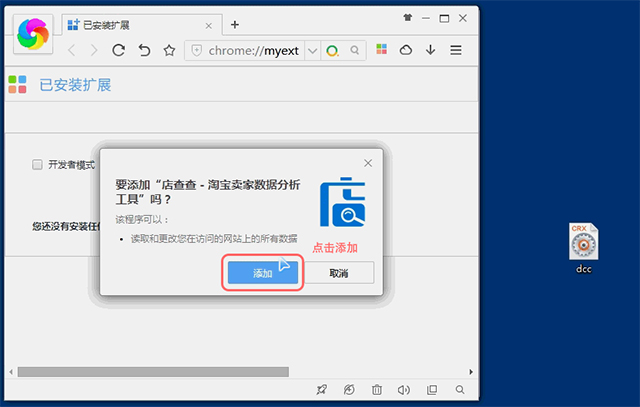Click the 360 browser logo icon

[x=33, y=34]
